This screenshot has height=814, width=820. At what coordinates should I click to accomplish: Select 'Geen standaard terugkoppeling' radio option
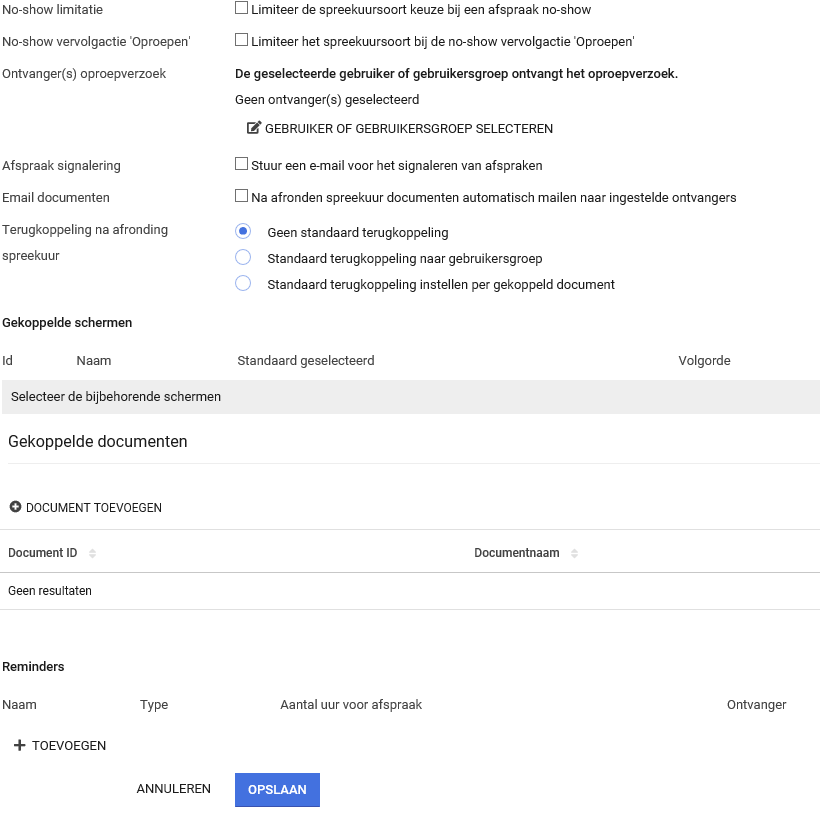click(x=243, y=232)
